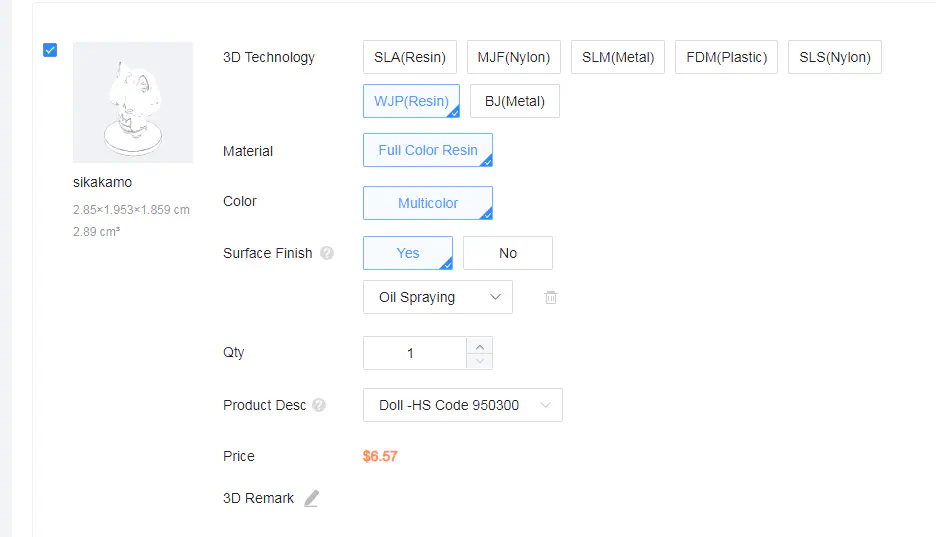Set Surface Finish to Yes
936x537 pixels.
408,253
